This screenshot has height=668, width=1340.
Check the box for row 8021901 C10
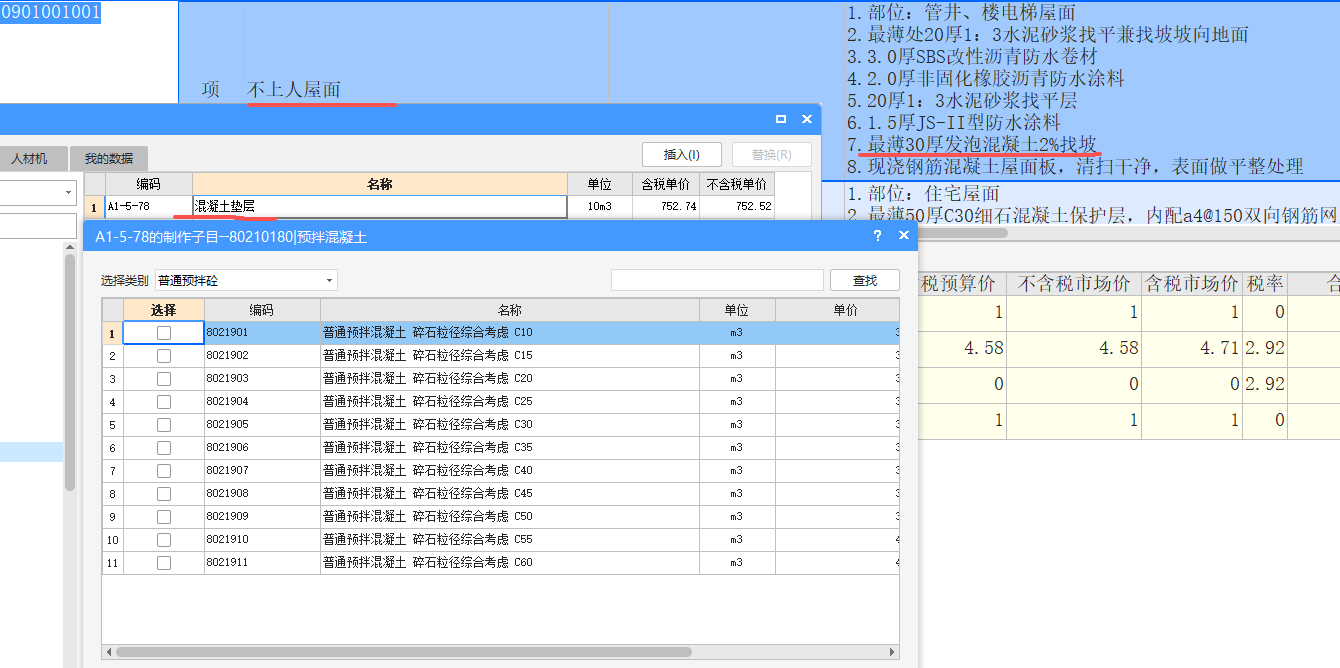(164, 332)
